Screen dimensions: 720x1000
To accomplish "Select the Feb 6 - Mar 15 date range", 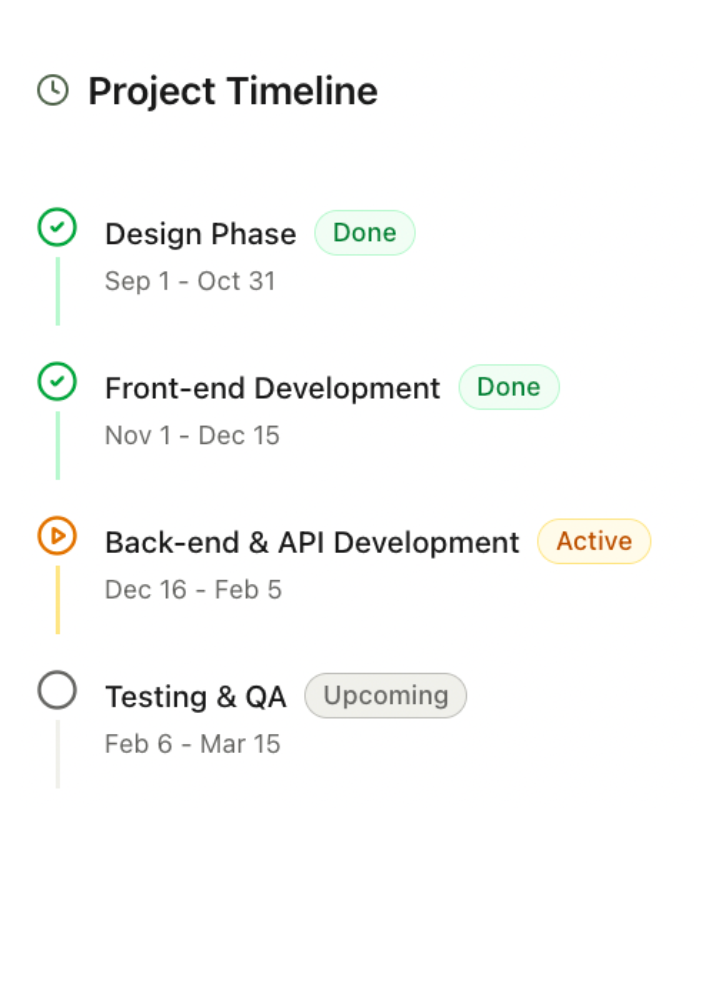I will click(192, 744).
